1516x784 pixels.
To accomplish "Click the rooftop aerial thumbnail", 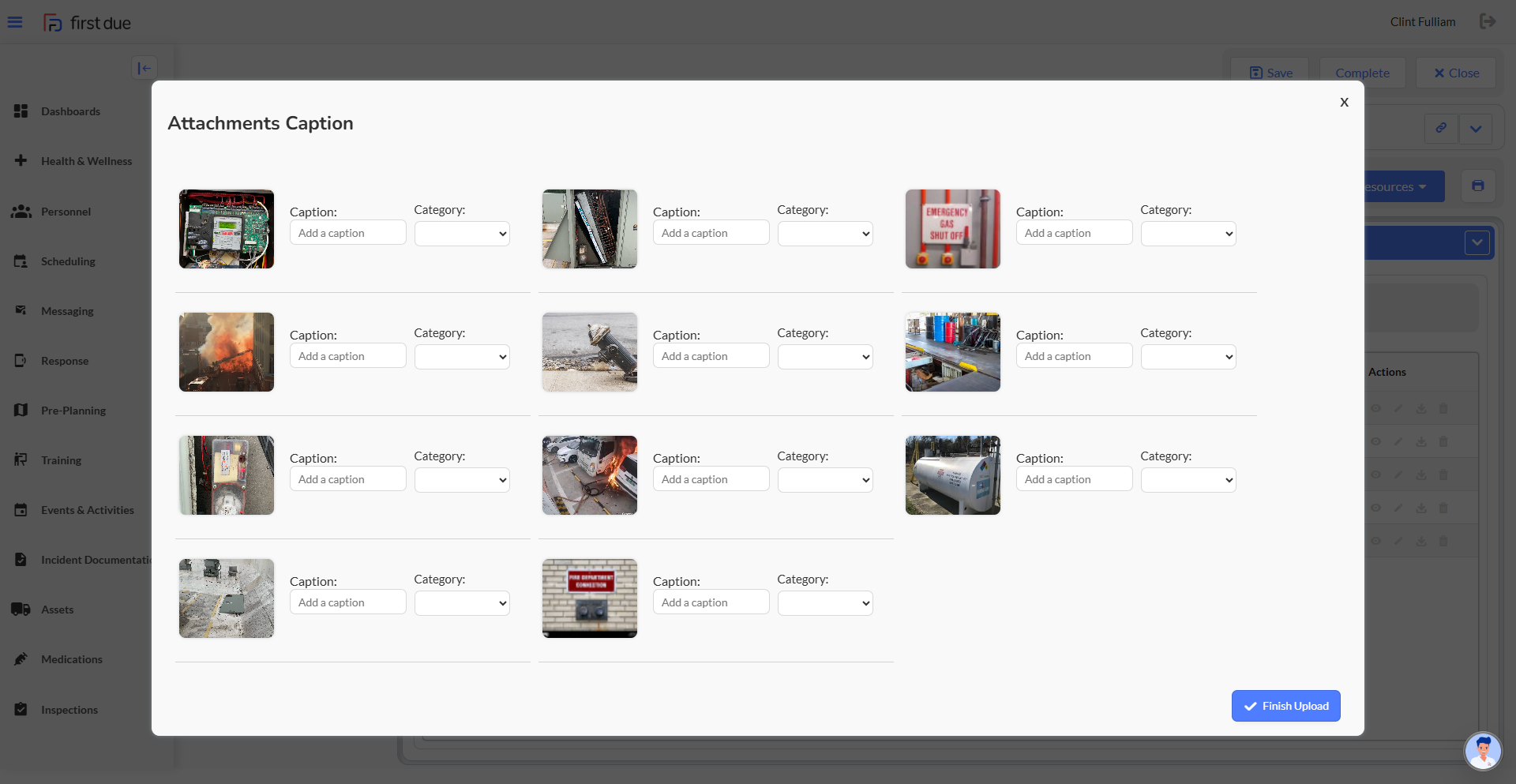I will pyautogui.click(x=227, y=598).
